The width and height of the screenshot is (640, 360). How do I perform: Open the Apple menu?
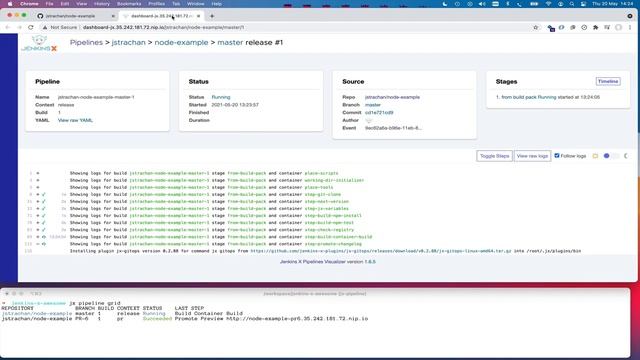coord(10,4)
